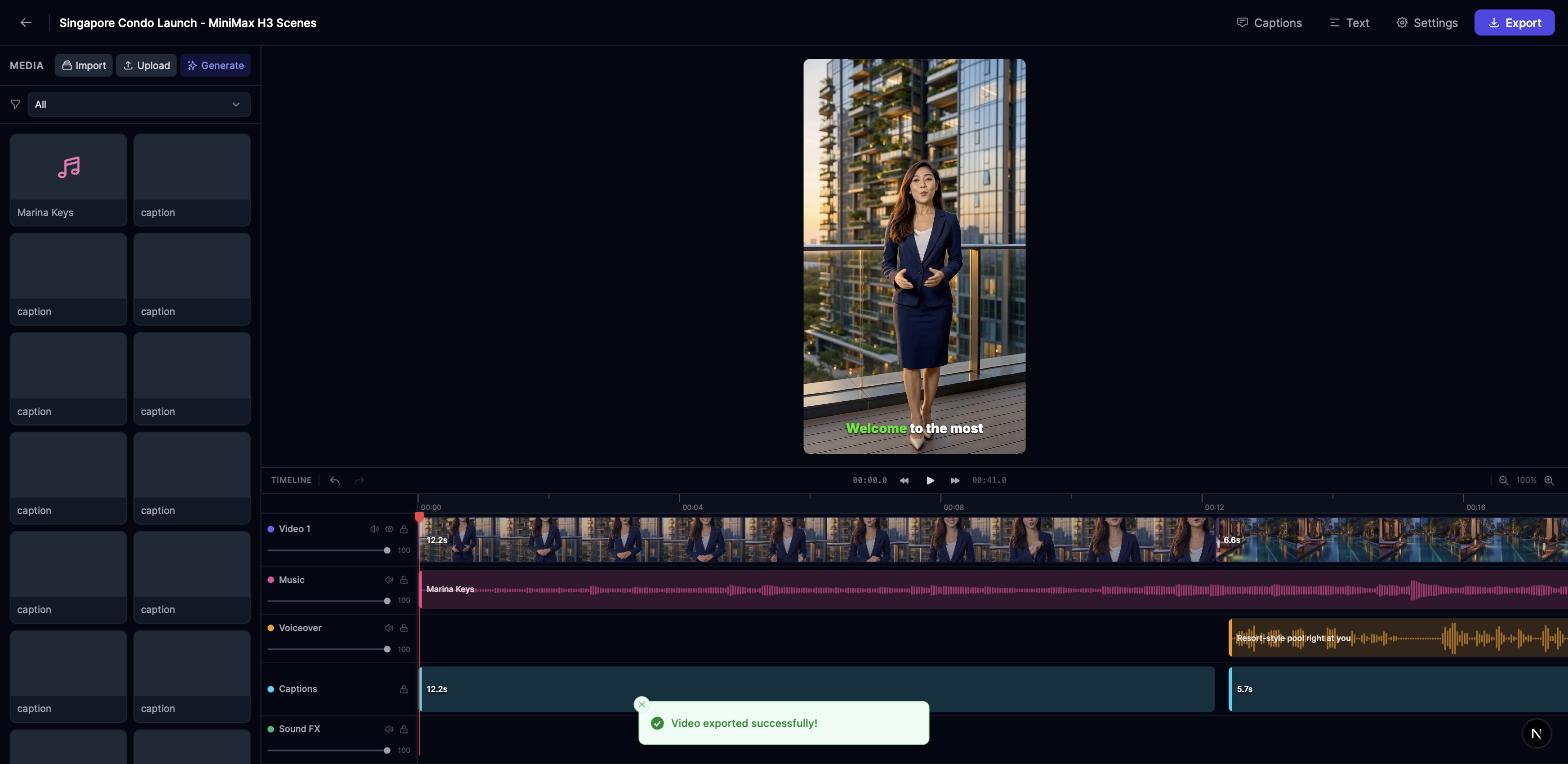The height and width of the screenshot is (764, 1568).
Task: Zoom in the timeline
Action: 1549,480
